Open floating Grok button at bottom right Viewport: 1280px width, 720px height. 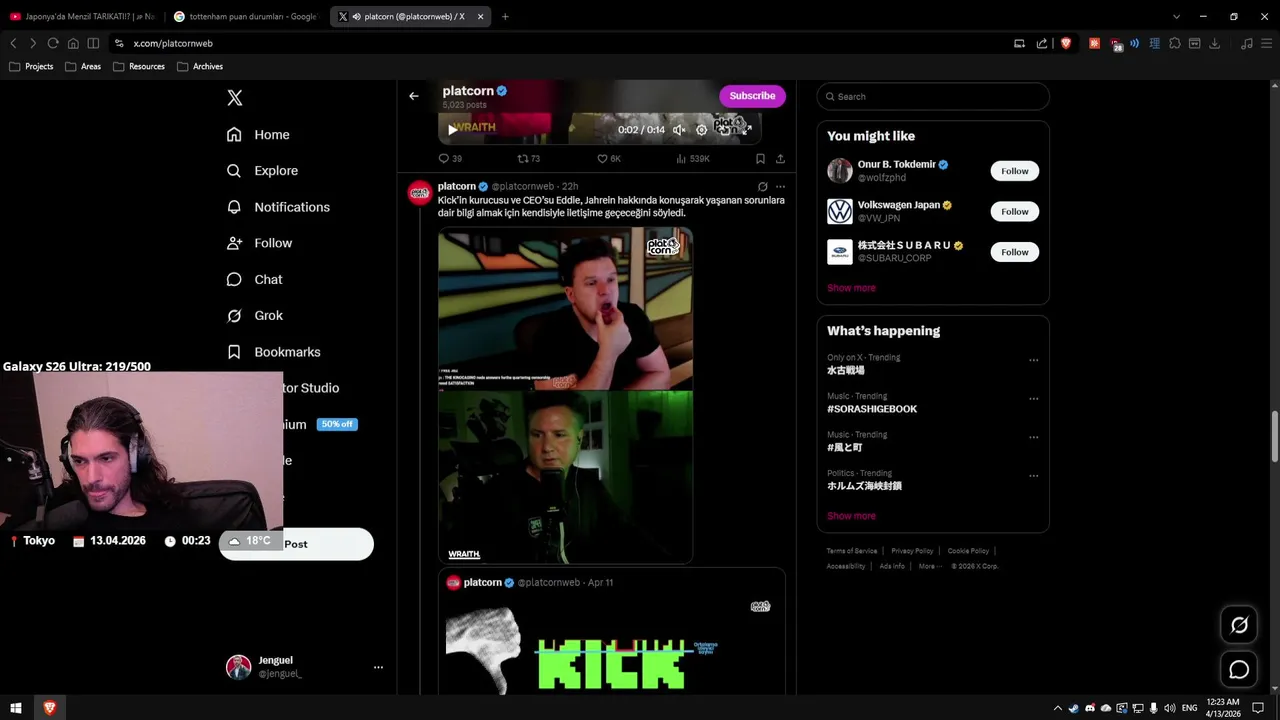(x=1239, y=625)
